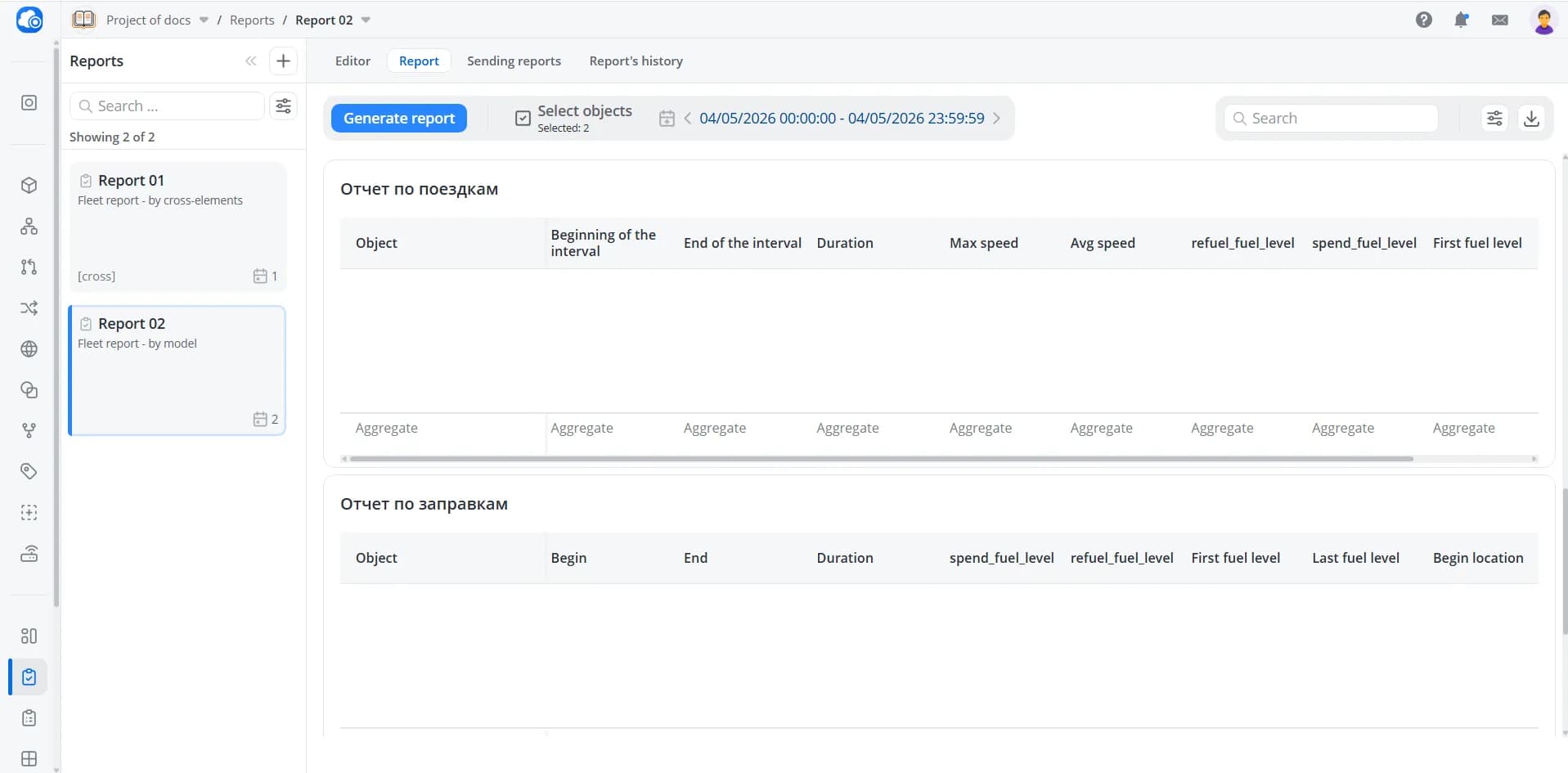
Task: Click the Begin column header in refuel table
Action: (x=568, y=558)
